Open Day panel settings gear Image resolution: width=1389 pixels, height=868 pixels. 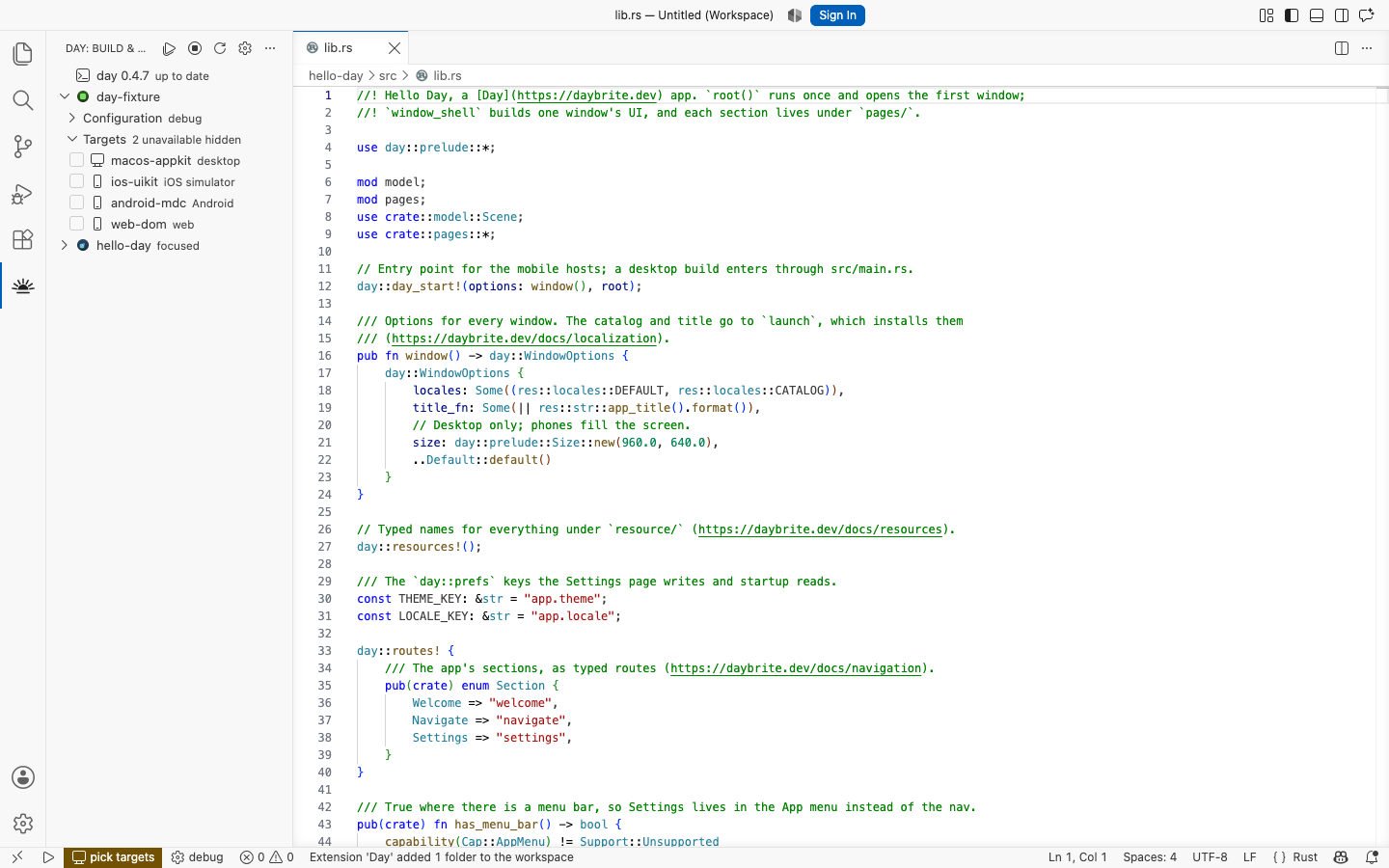click(245, 48)
